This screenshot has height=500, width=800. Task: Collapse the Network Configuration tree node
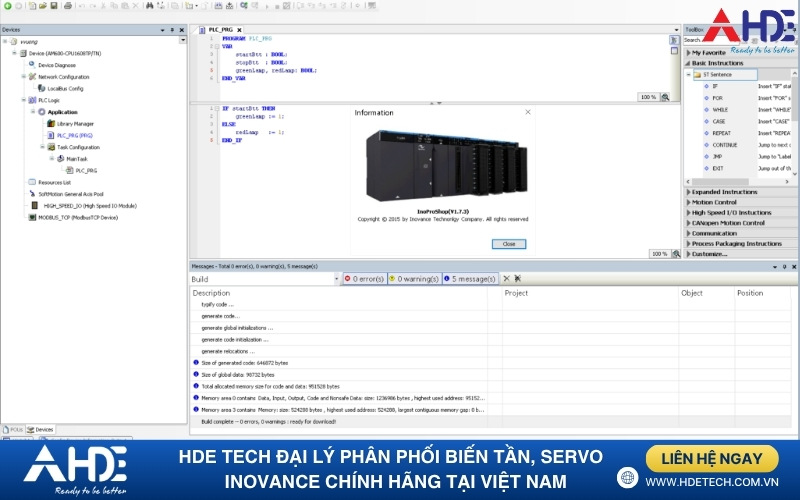point(23,77)
